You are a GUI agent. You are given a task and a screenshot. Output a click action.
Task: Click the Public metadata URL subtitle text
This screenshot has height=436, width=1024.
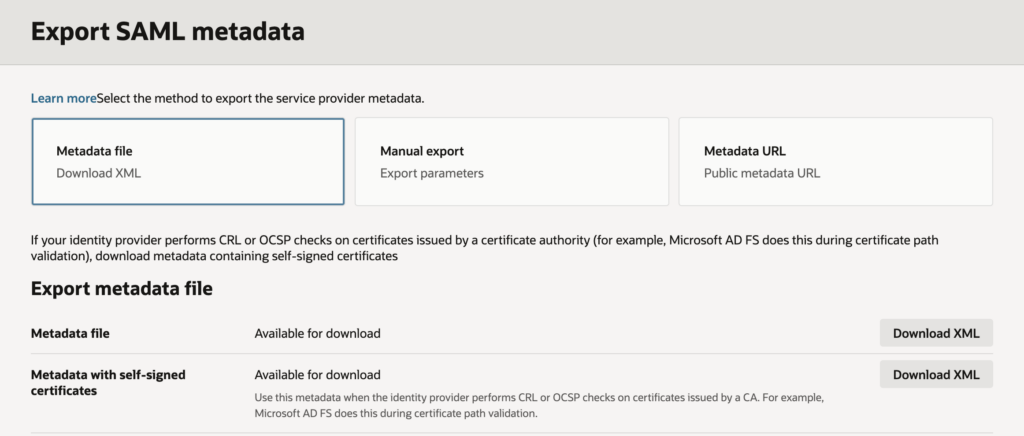[x=761, y=173]
